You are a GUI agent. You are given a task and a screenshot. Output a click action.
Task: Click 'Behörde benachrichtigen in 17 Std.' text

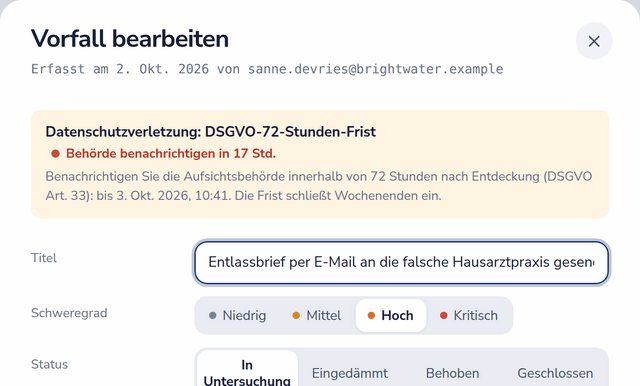[x=171, y=153]
